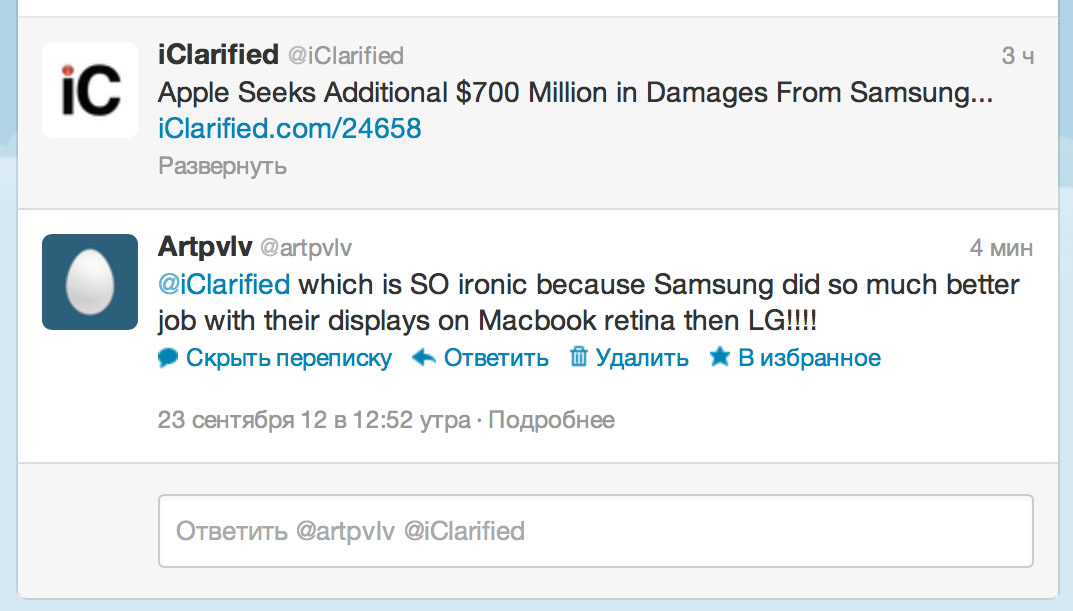The width and height of the screenshot is (1073, 611).
Task: Click the iClarified avatar logo
Action: [x=90, y=90]
